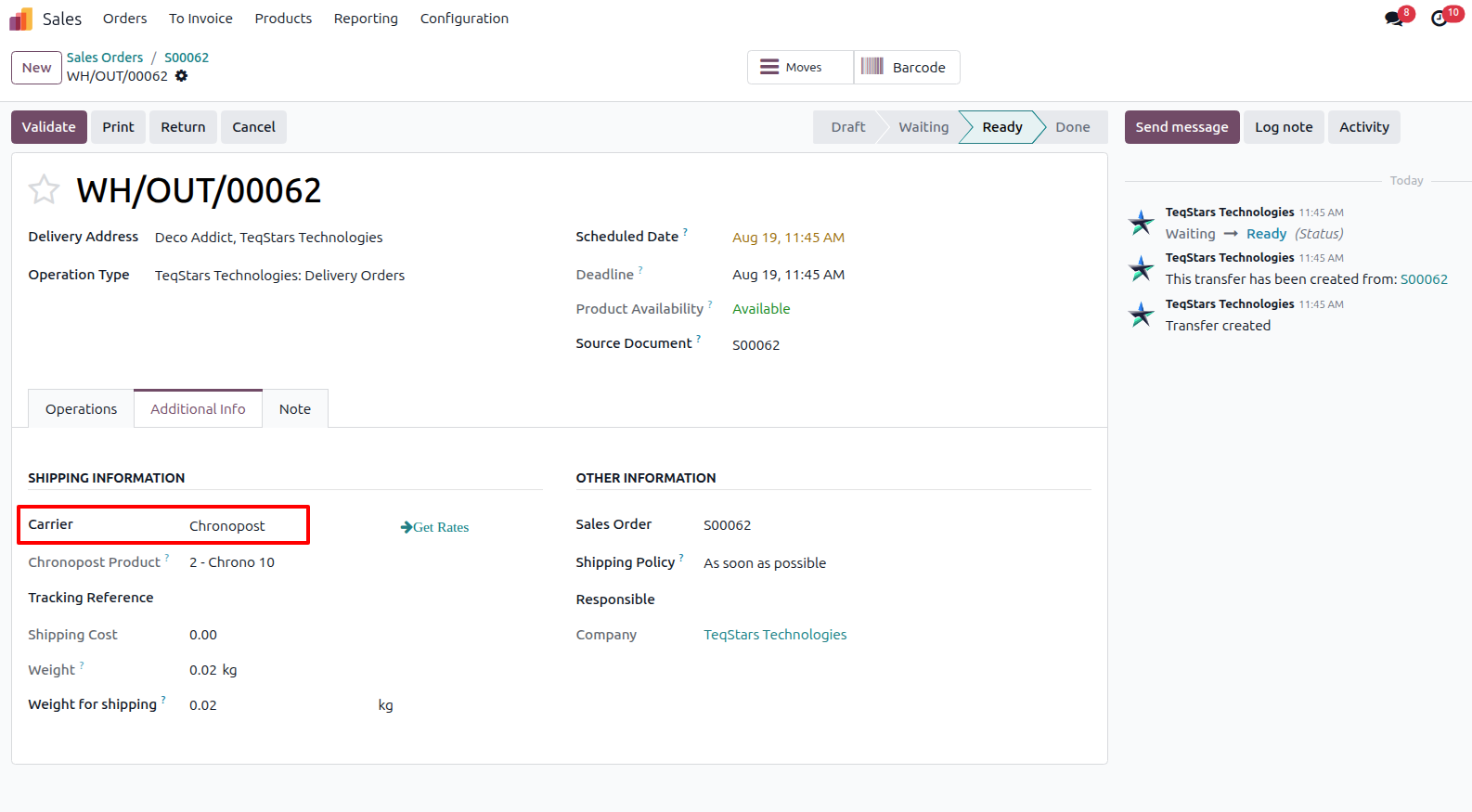
Task: Cancel the delivery transfer
Action: 253,127
